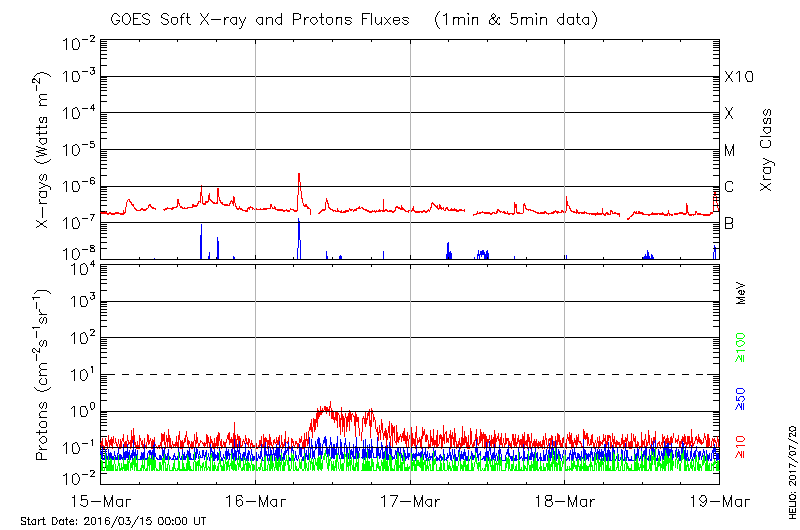Select the blue ≥50 MeV legend label
This screenshot has height=530, width=800.
click(x=741, y=398)
